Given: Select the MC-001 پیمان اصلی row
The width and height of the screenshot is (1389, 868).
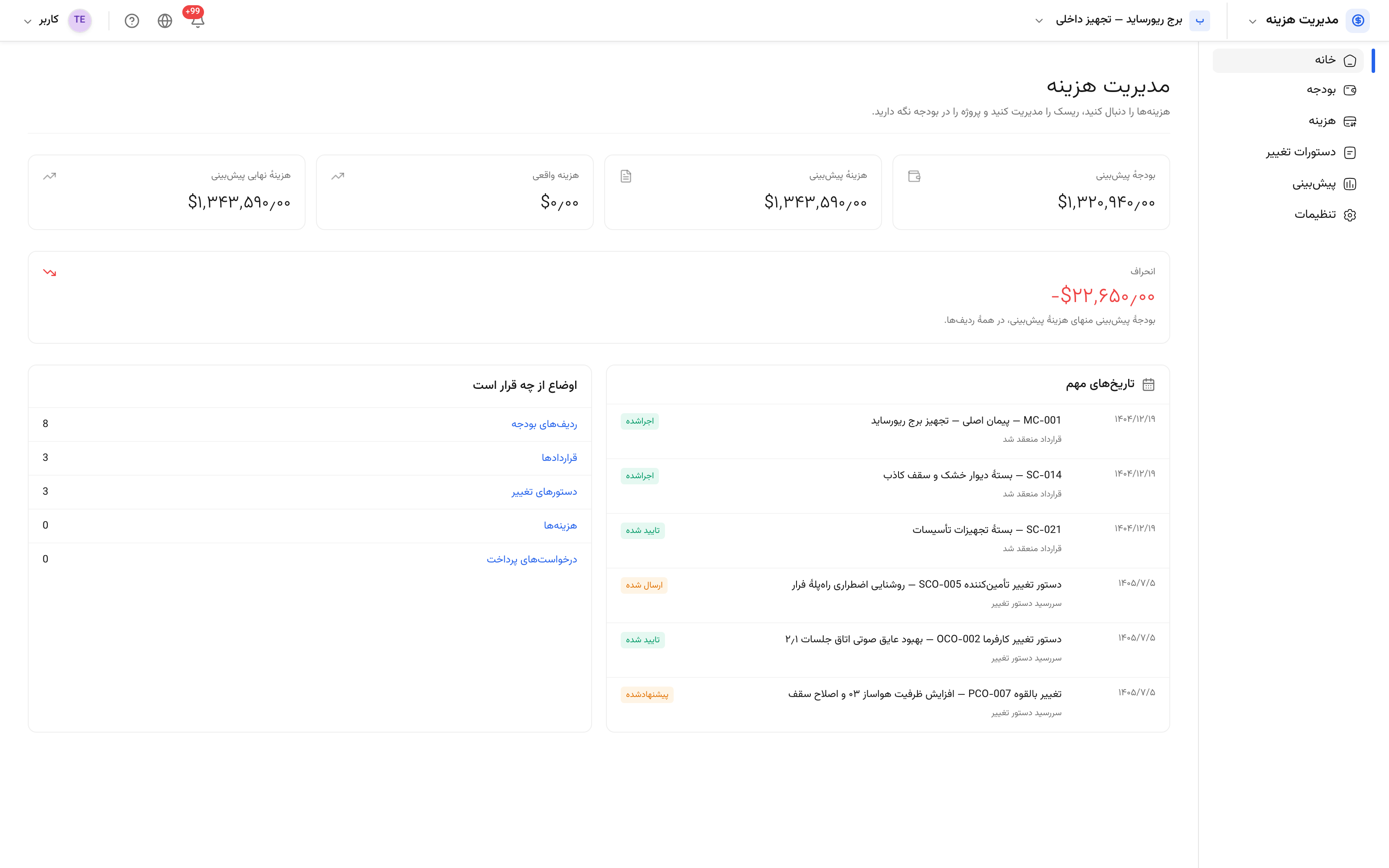Looking at the screenshot, I should [x=888, y=431].
